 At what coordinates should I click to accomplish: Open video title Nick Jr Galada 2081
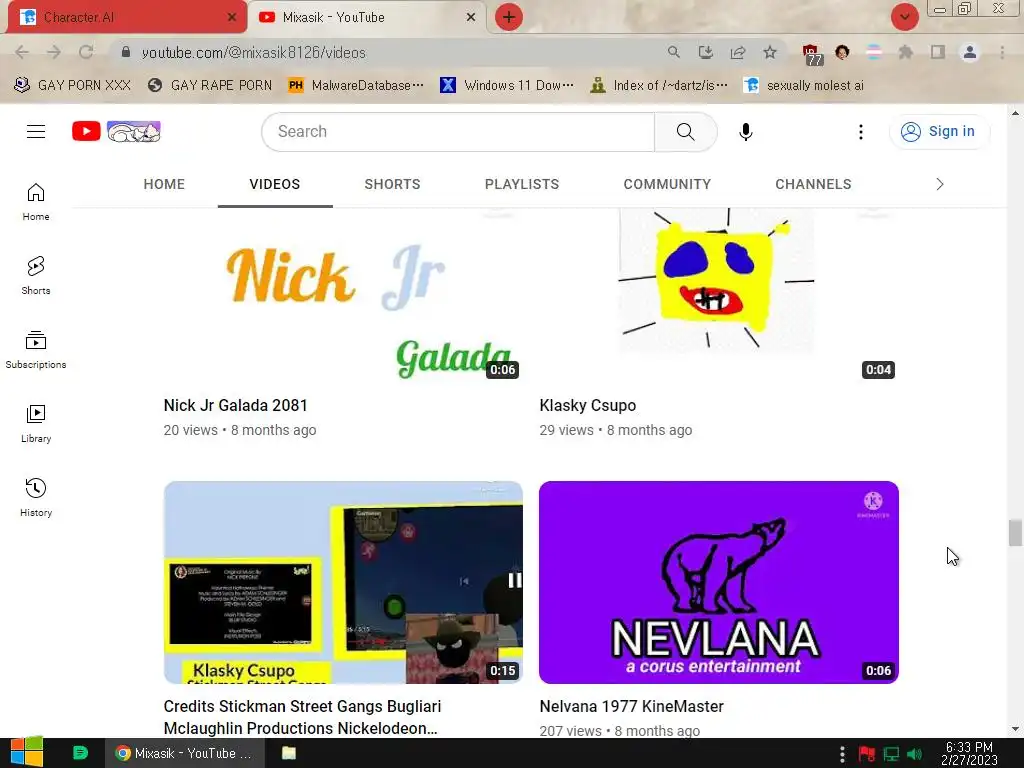tap(235, 406)
